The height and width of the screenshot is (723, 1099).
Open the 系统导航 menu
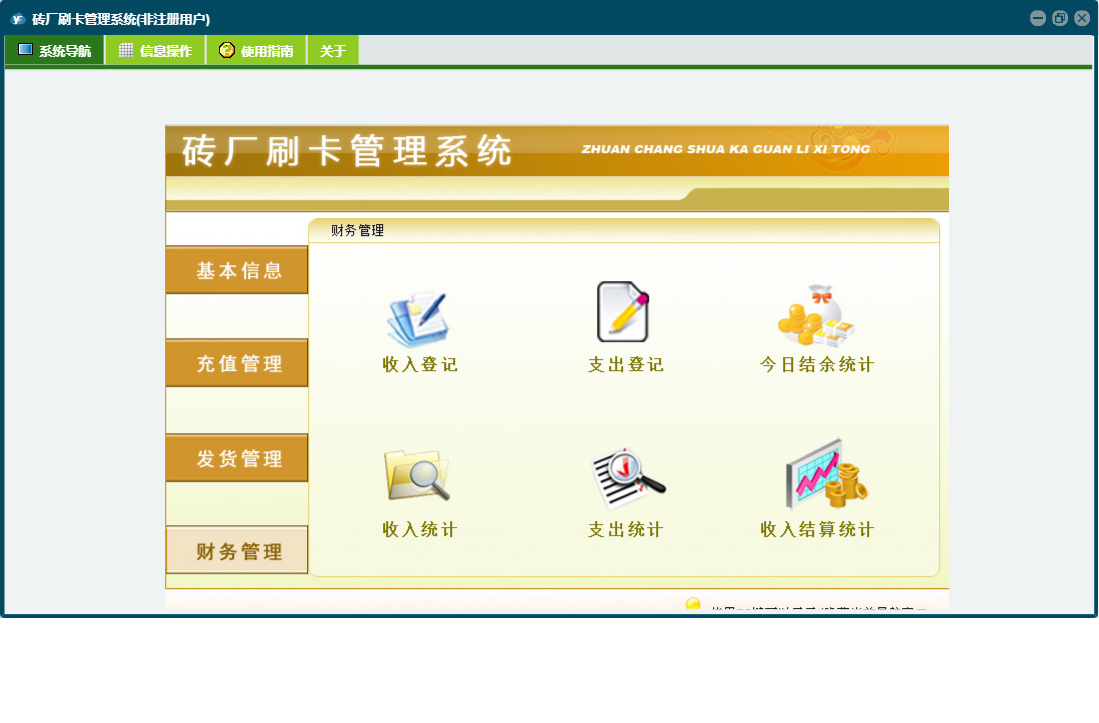click(55, 50)
